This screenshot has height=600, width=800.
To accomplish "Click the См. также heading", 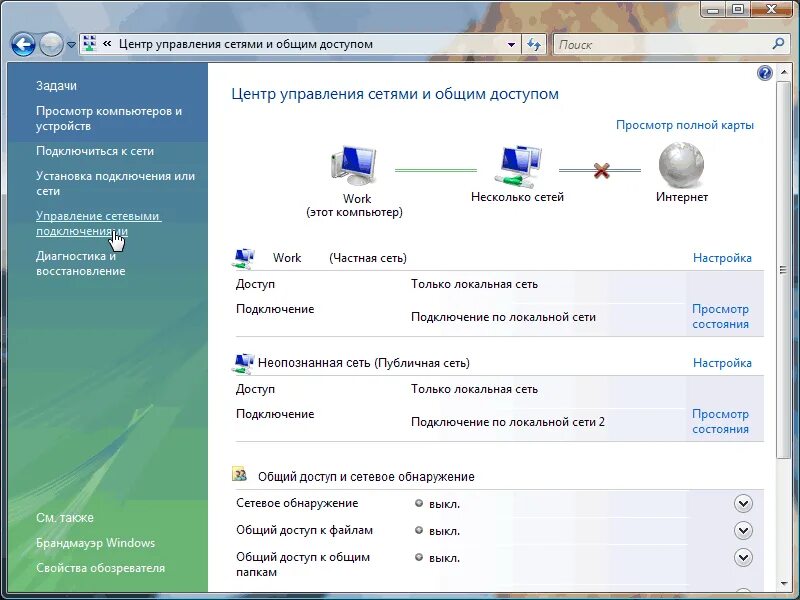I will pos(65,518).
